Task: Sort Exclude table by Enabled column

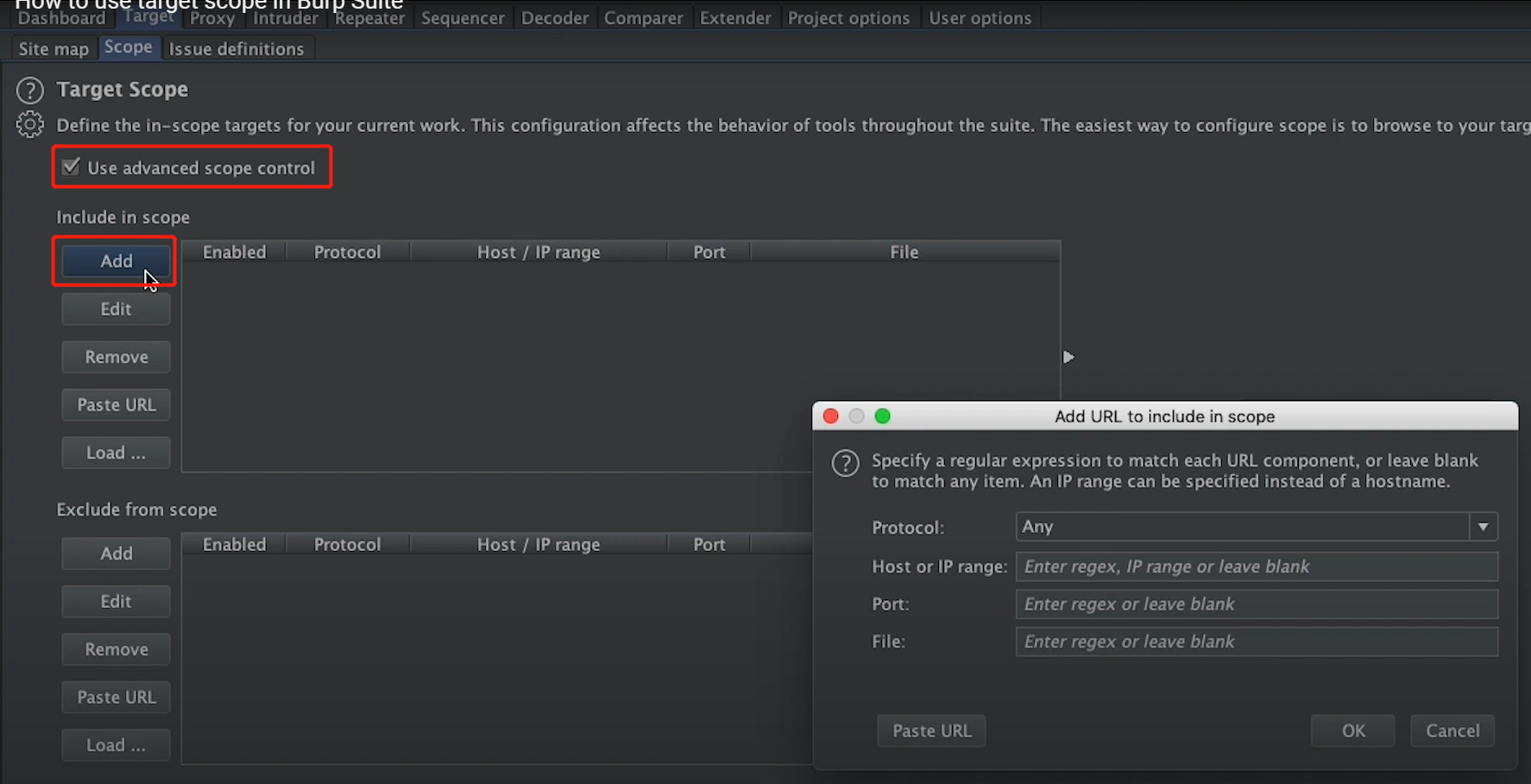Action: 234,544
